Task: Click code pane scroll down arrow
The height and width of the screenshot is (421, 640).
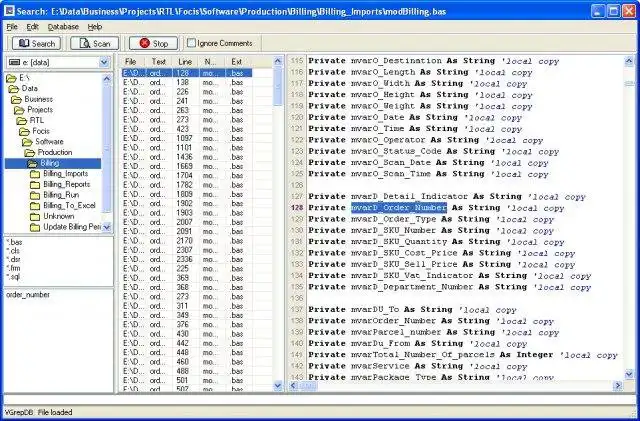Action: click(629, 374)
